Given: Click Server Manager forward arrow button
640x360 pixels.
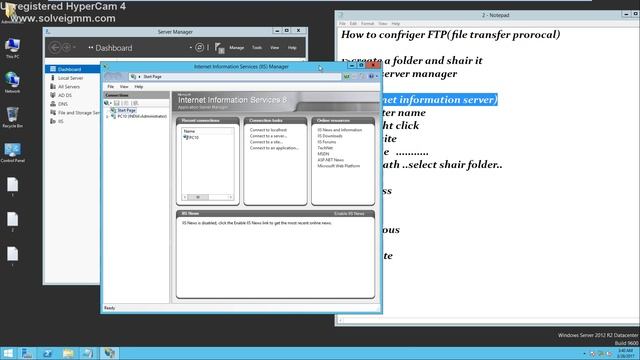Looking at the screenshot, I should click(x=66, y=47).
